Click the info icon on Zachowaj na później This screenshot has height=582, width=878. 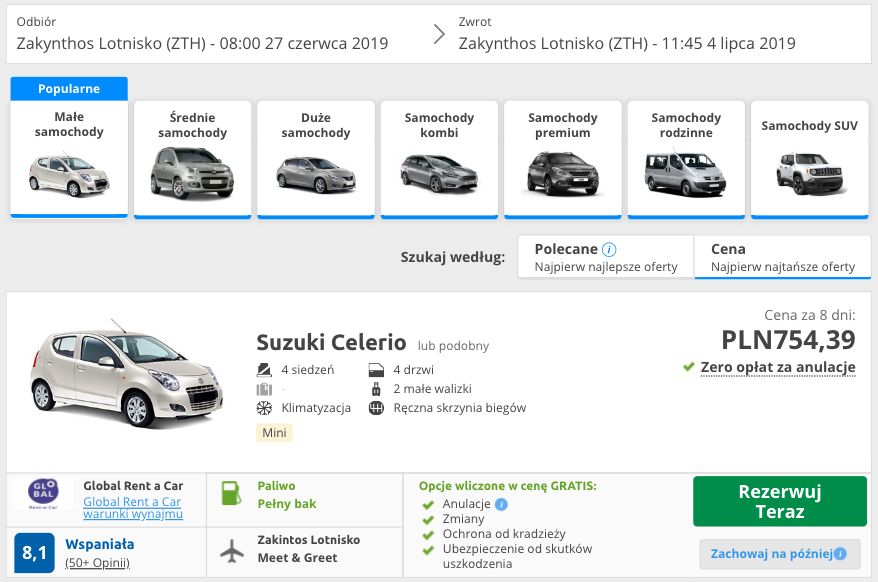(840, 554)
